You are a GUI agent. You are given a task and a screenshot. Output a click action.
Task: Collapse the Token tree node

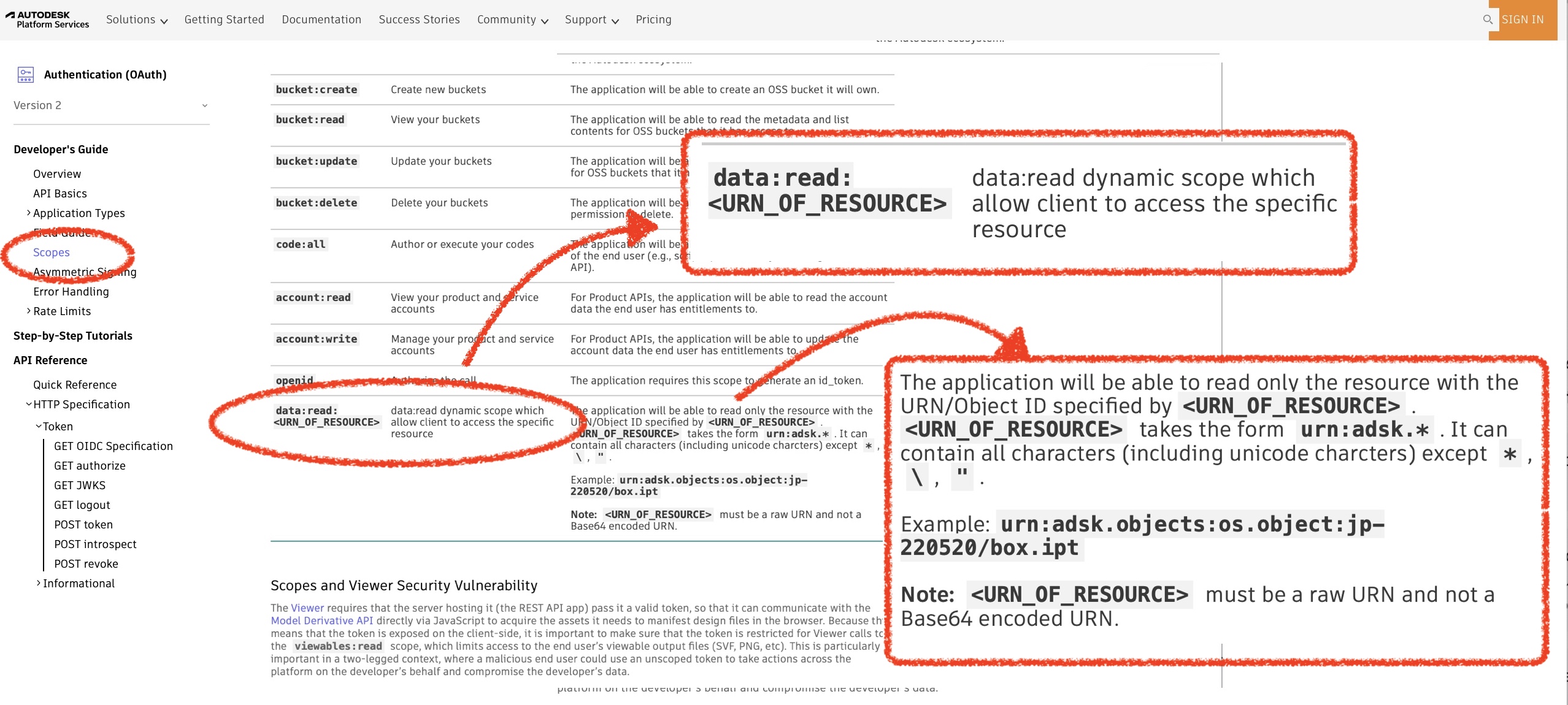point(39,426)
